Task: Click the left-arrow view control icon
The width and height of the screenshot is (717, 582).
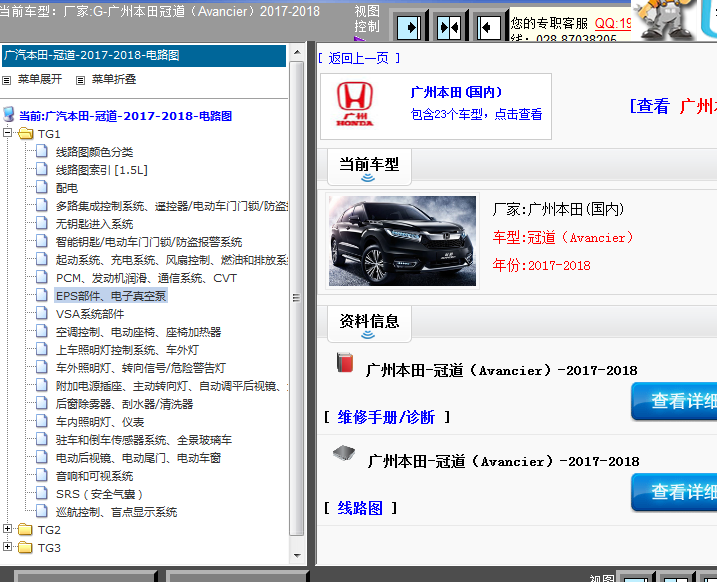Action: click(x=489, y=27)
